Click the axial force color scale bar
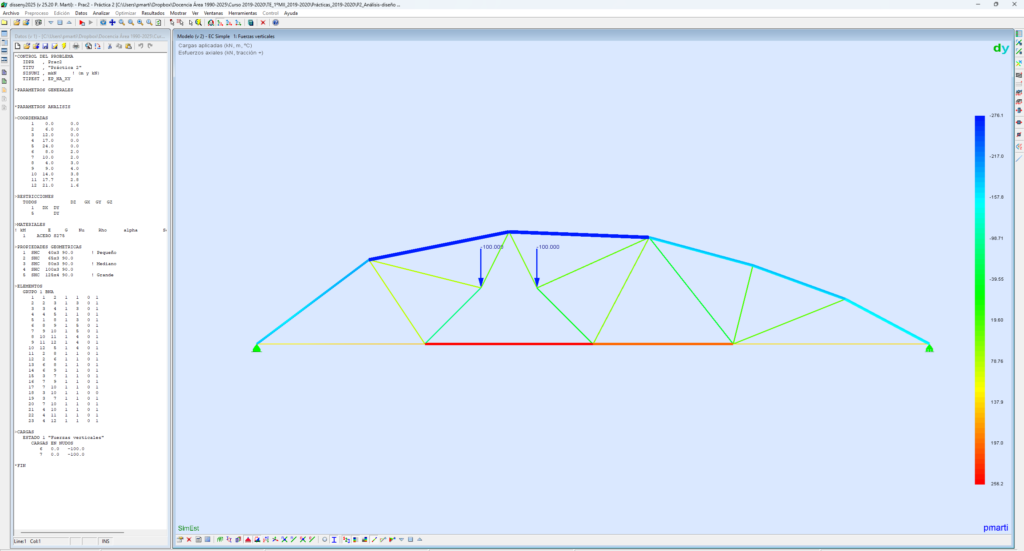Screen dimensions: 1024x551 [x=980, y=300]
